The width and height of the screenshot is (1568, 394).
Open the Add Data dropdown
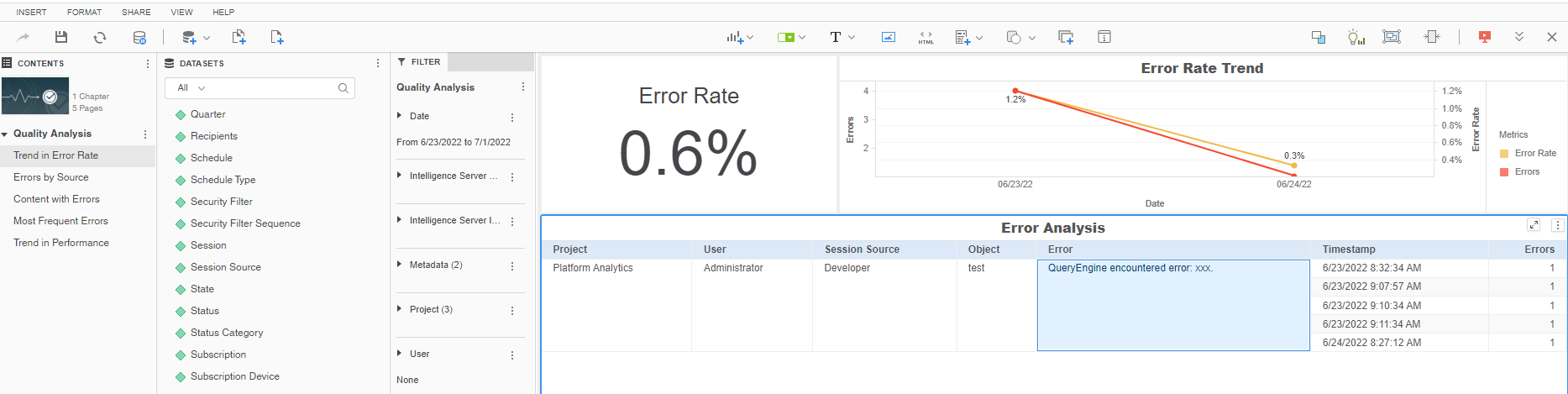(x=196, y=37)
